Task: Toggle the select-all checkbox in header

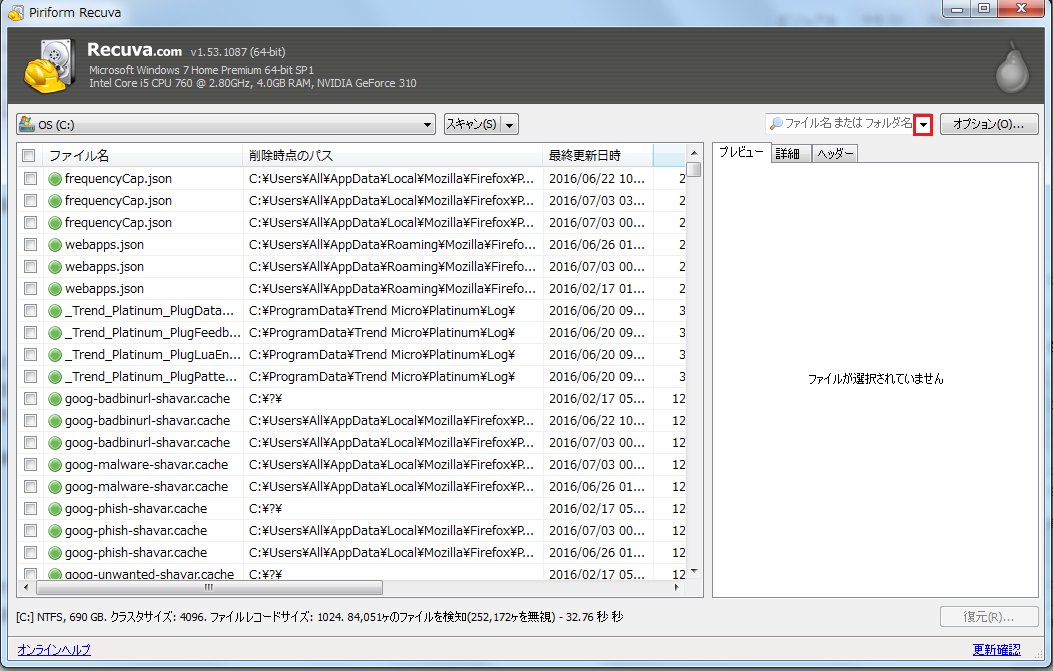Action: click(x=29, y=156)
